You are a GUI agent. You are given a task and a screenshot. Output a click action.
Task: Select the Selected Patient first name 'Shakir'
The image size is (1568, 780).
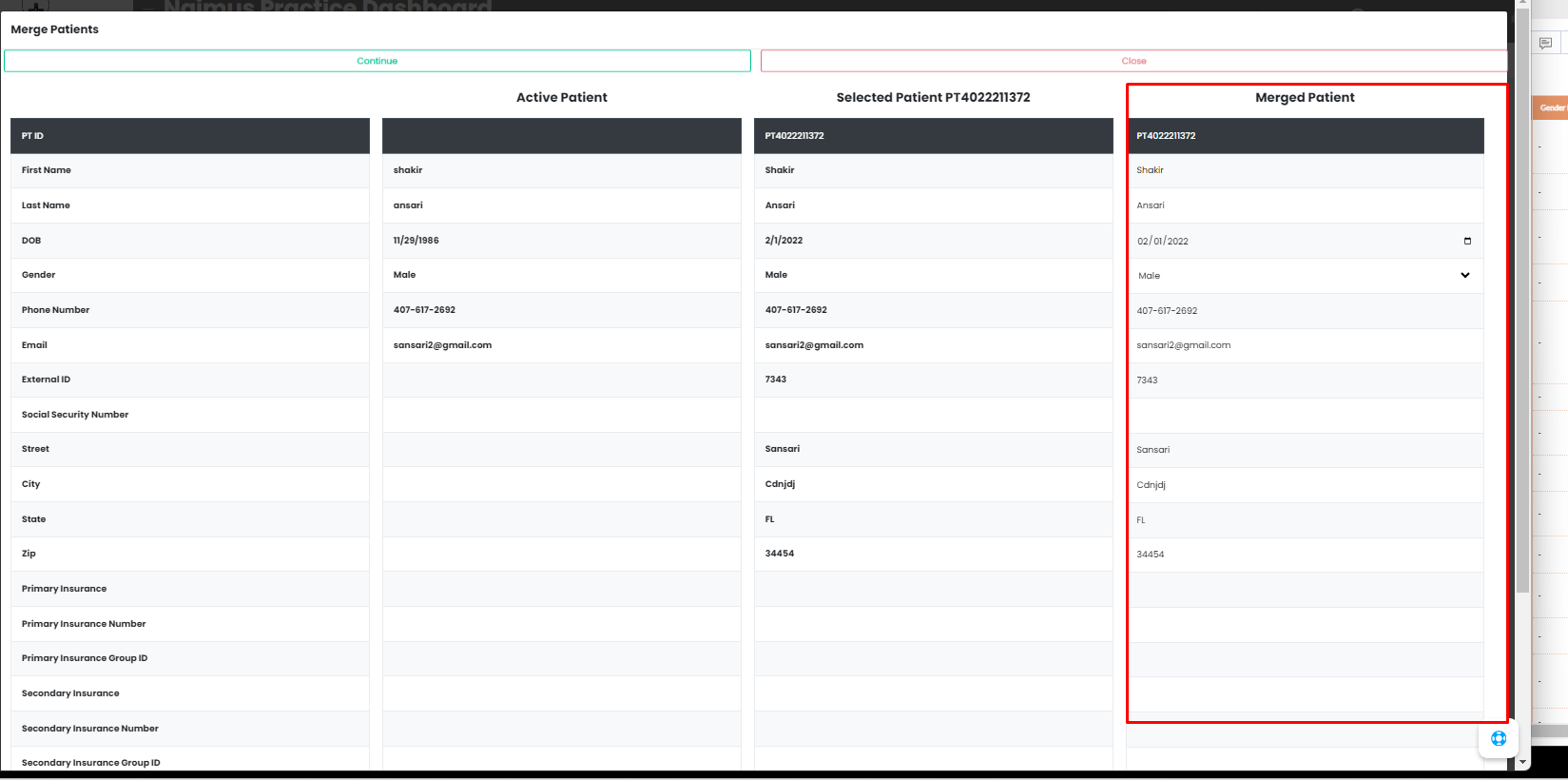(780, 170)
